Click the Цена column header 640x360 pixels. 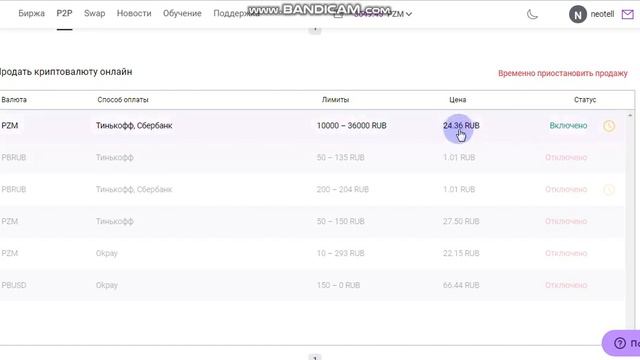(458, 100)
